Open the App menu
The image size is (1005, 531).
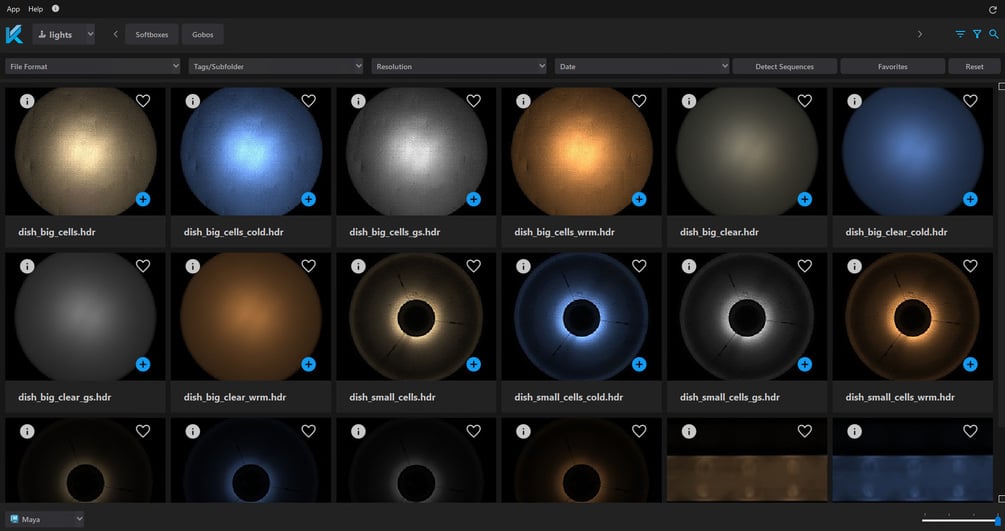pos(13,9)
